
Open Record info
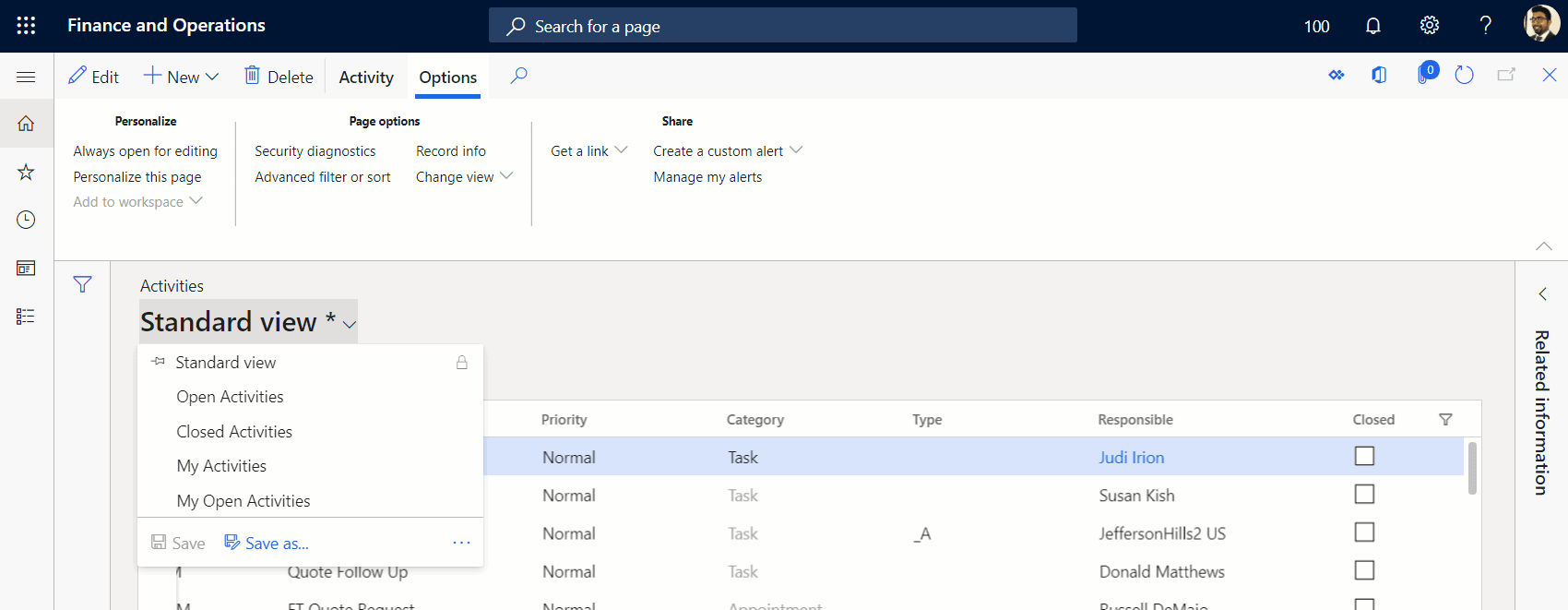(x=451, y=151)
